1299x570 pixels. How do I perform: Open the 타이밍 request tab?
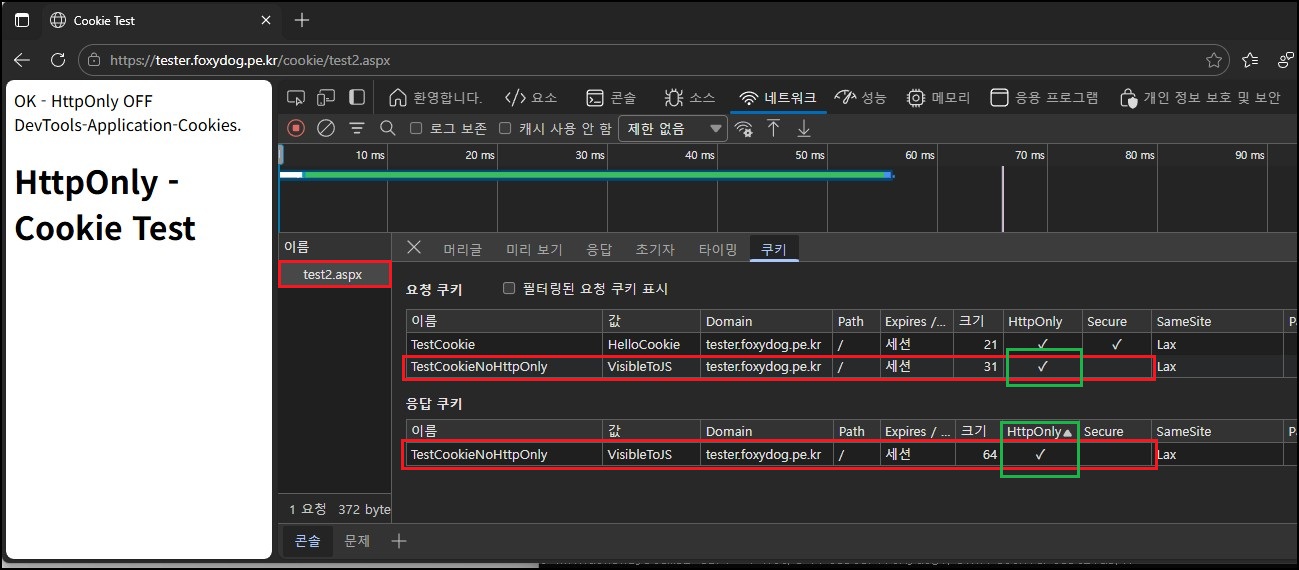(x=718, y=249)
